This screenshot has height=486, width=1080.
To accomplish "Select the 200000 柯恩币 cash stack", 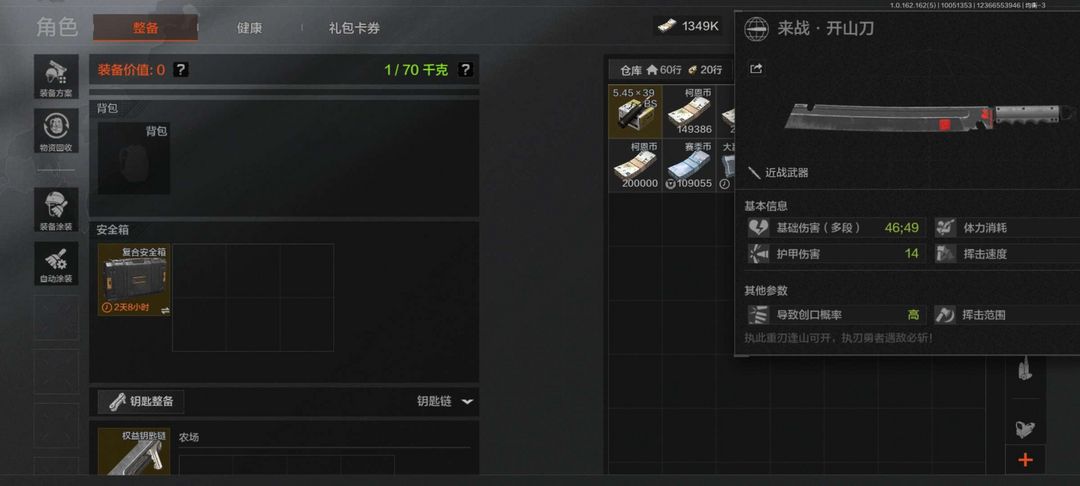I will [635, 165].
